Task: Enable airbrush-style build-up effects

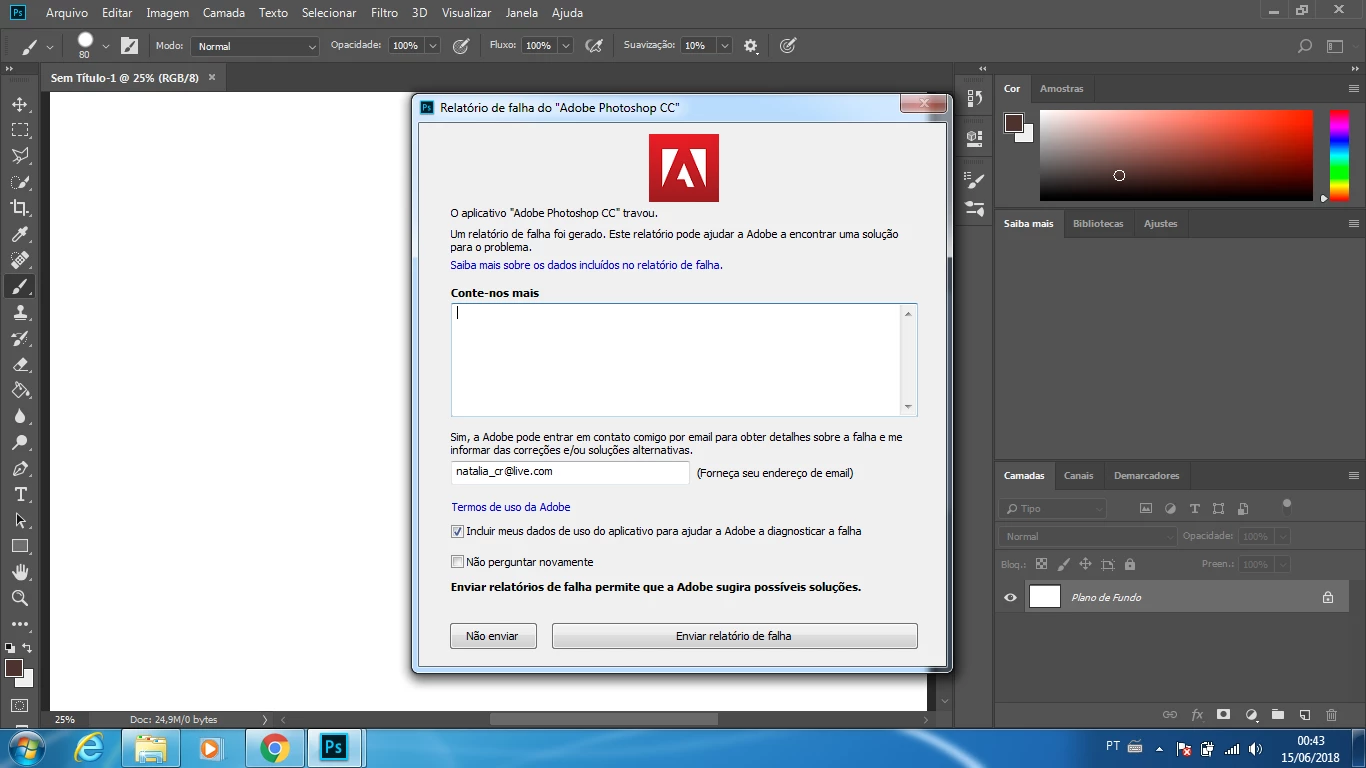Action: [x=594, y=46]
